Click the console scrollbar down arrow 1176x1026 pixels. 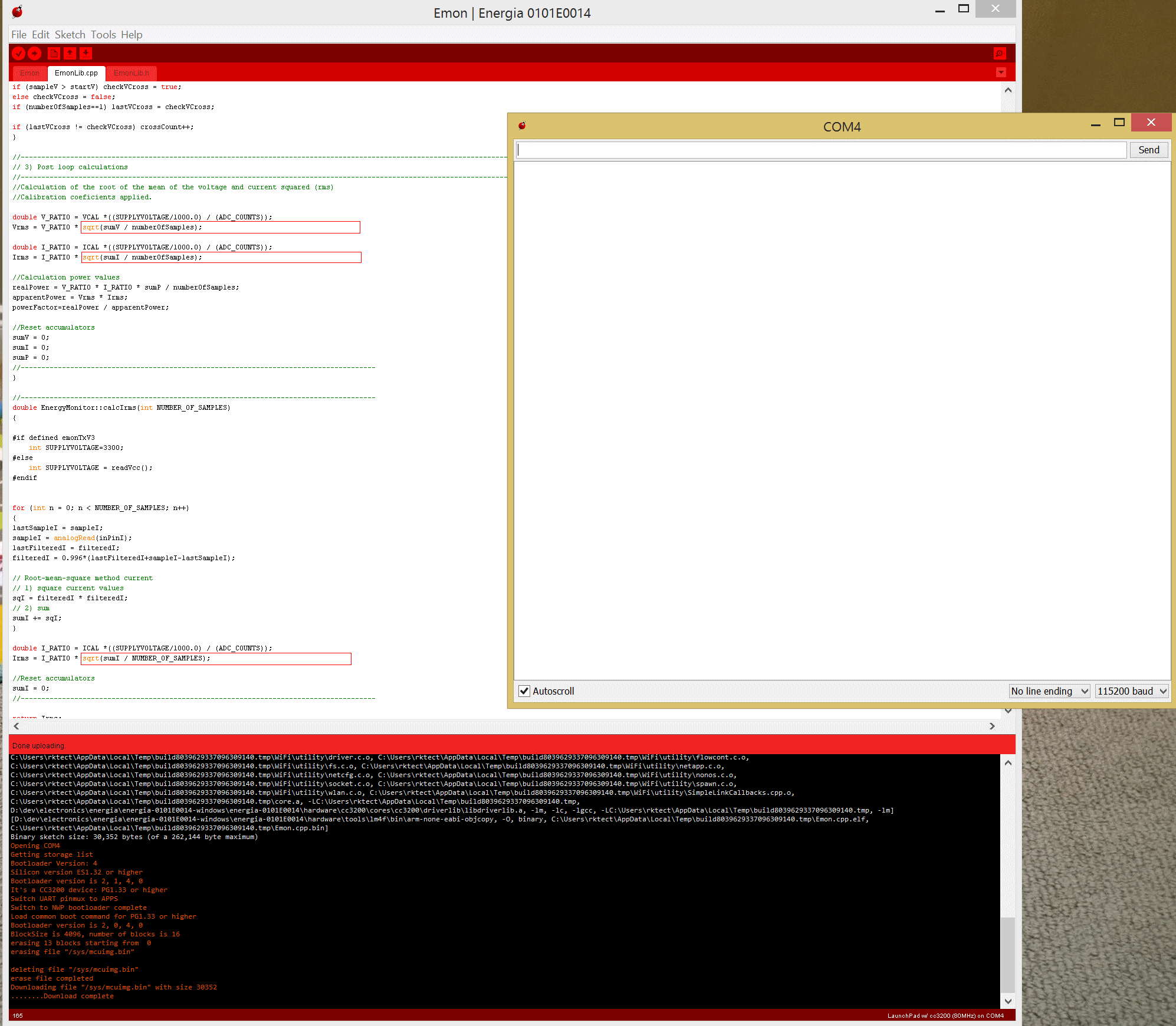pos(1008,1001)
